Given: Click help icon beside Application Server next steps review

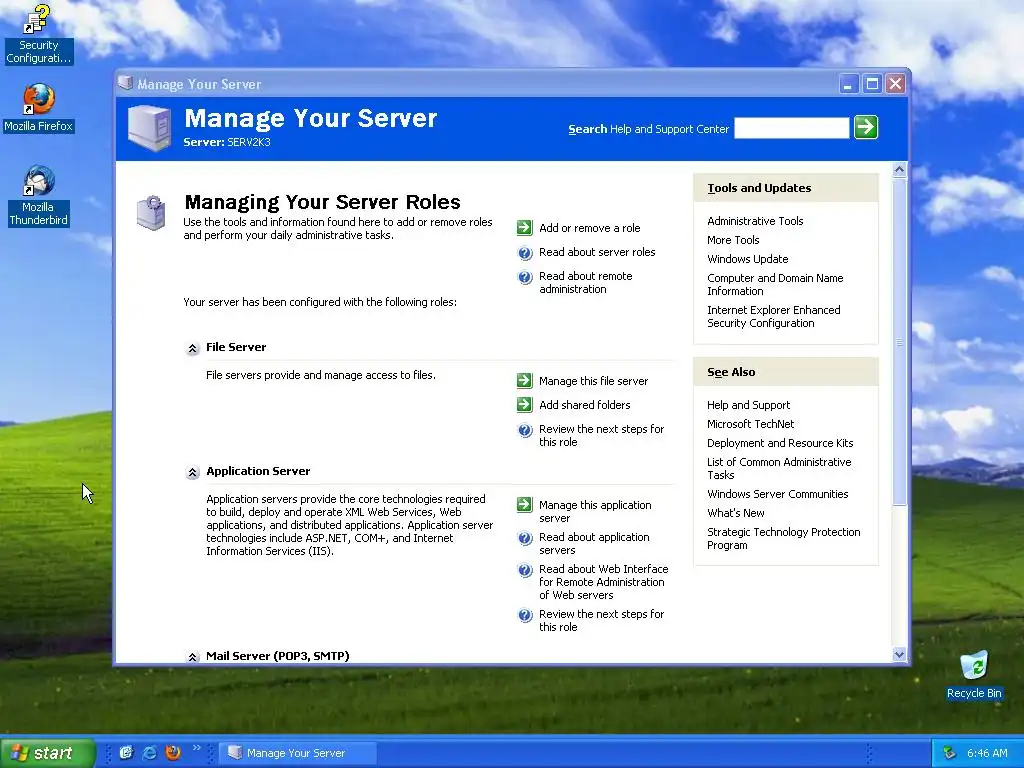Looking at the screenshot, I should [x=525, y=615].
